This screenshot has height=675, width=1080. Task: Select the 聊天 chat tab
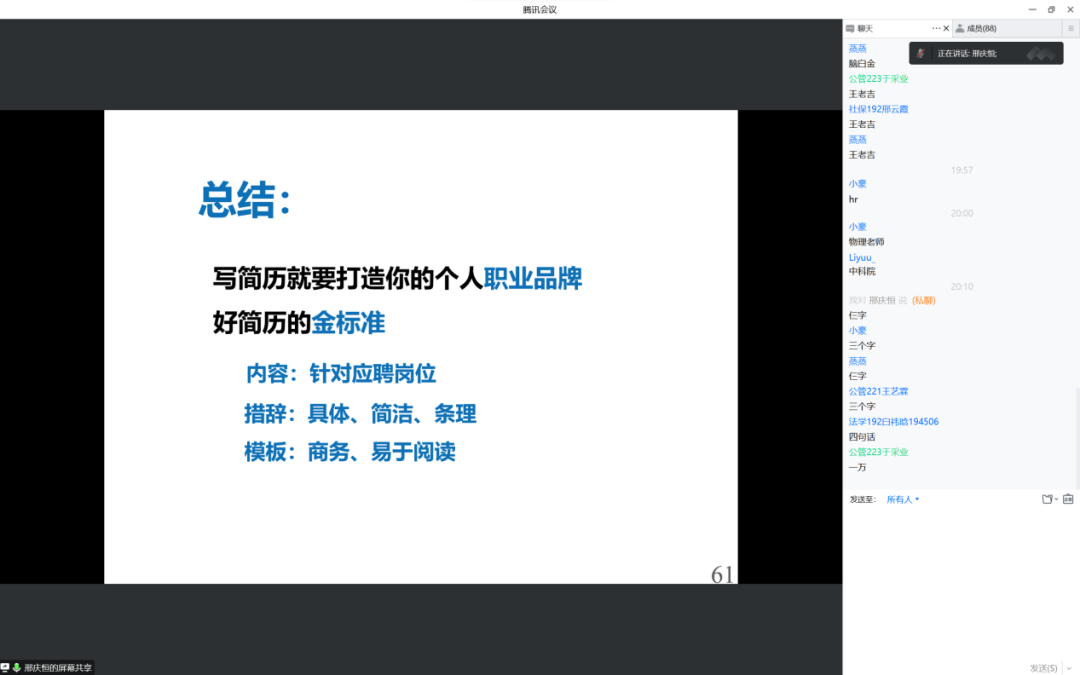[x=865, y=28]
